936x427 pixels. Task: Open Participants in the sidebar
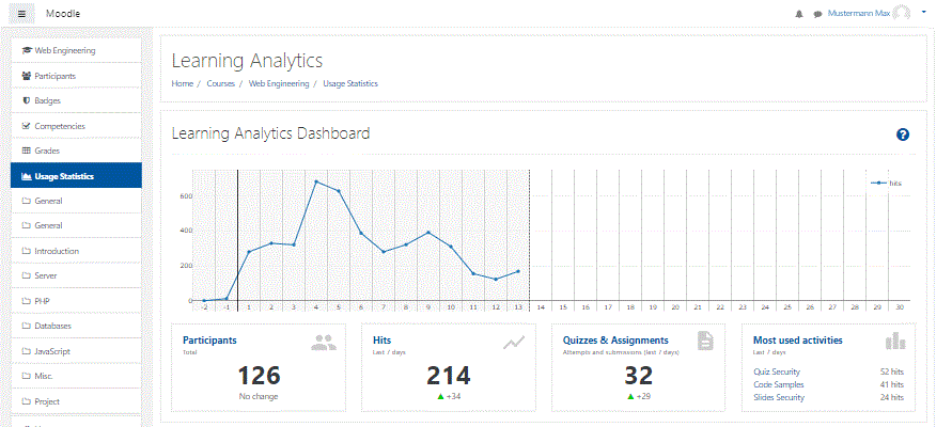point(55,76)
